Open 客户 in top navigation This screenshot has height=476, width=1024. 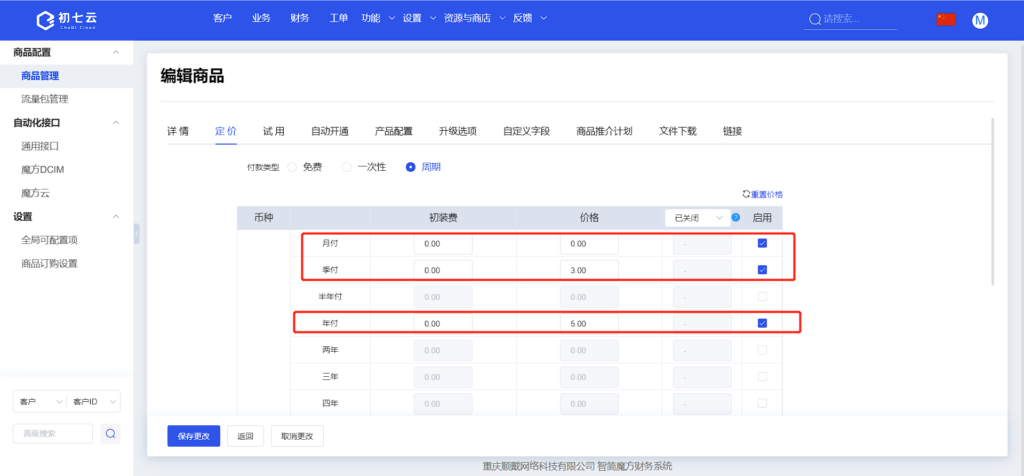click(x=223, y=18)
